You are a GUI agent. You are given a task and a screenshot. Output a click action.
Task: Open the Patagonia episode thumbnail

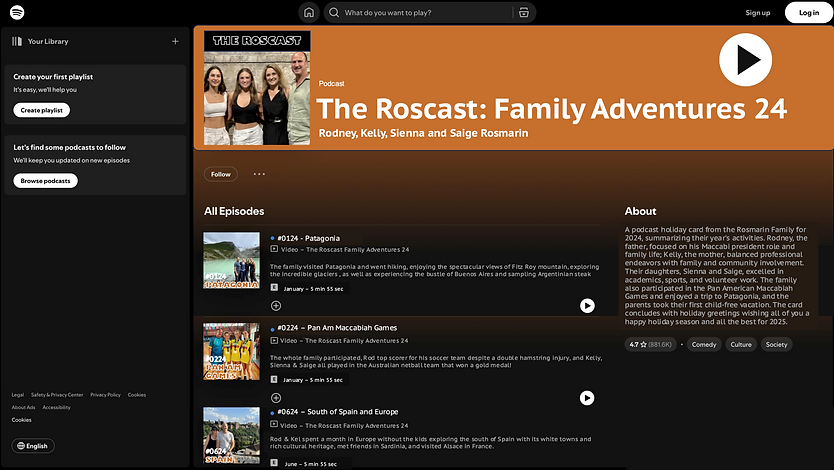[231, 261]
